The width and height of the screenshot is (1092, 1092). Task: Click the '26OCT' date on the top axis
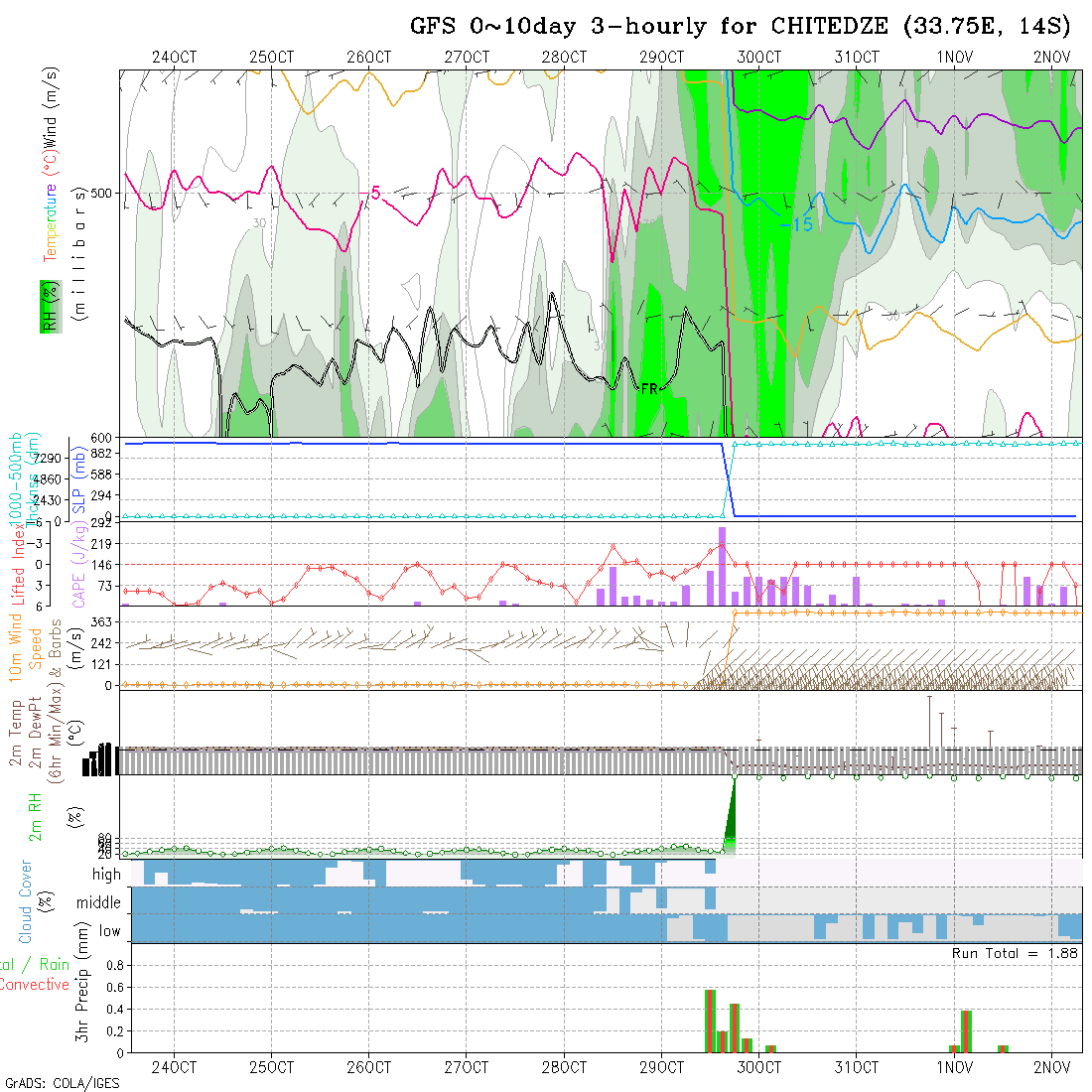pos(369,57)
